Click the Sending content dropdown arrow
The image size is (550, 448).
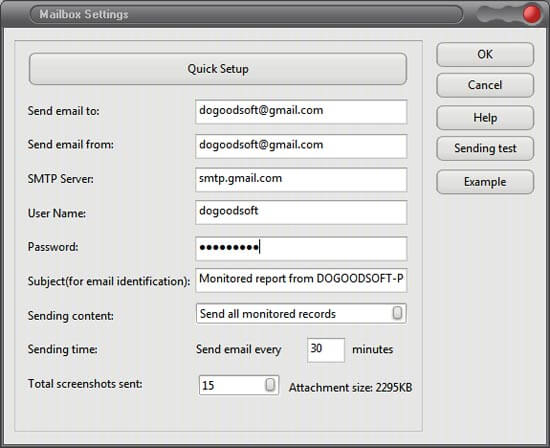pos(397,313)
